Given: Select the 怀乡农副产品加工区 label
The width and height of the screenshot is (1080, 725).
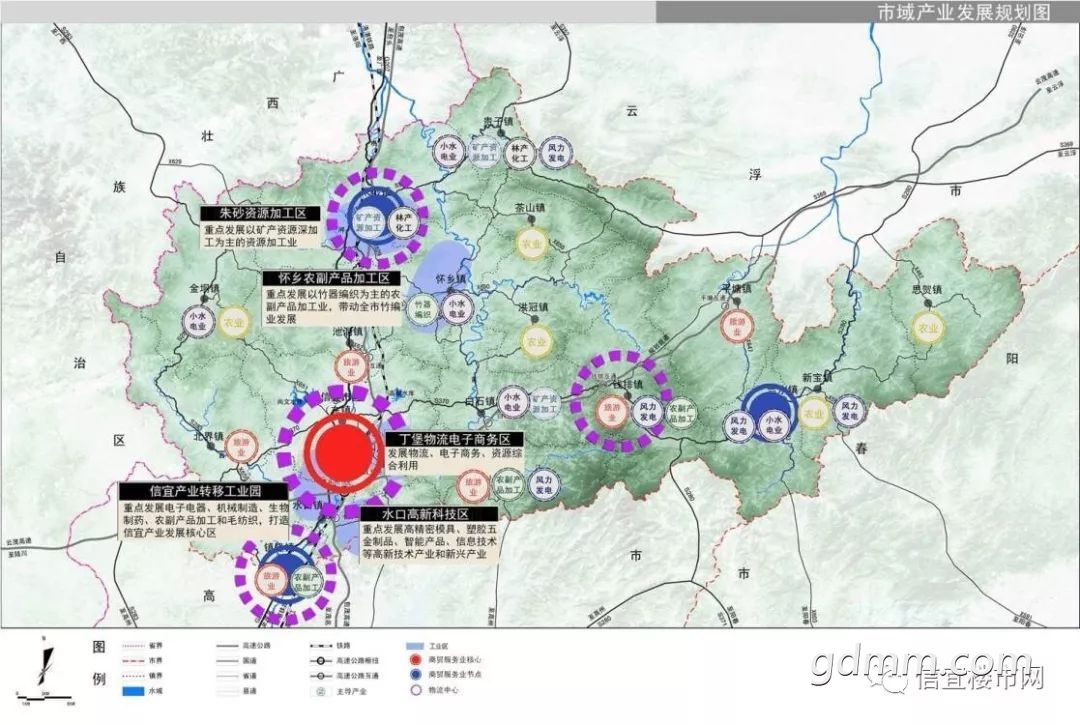Looking at the screenshot, I should (x=333, y=278).
